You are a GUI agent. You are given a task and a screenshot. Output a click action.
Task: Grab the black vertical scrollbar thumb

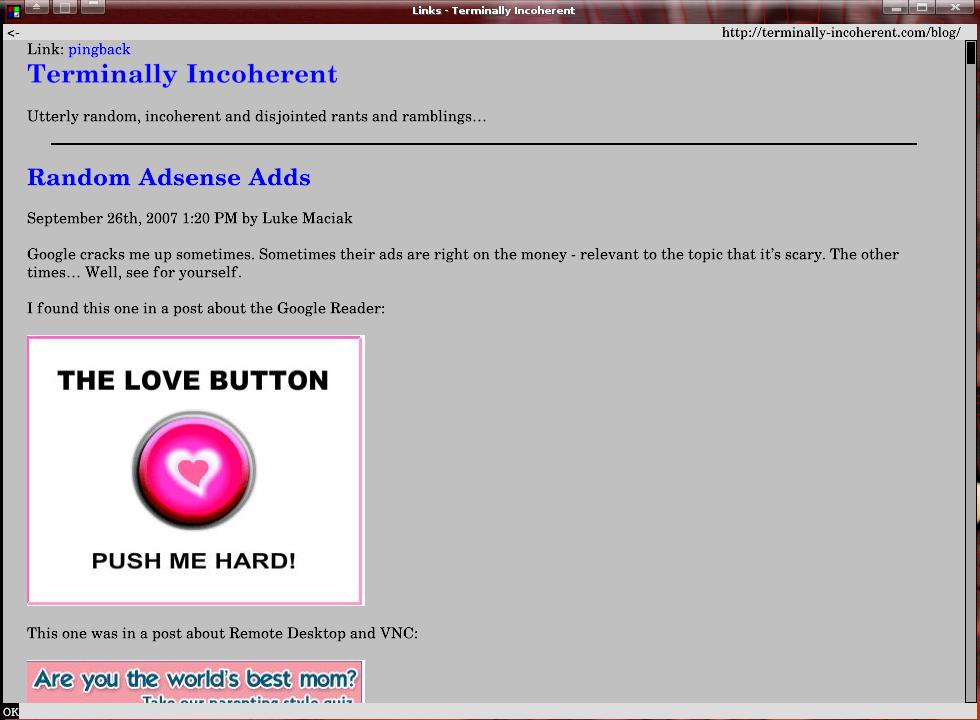pos(971,52)
